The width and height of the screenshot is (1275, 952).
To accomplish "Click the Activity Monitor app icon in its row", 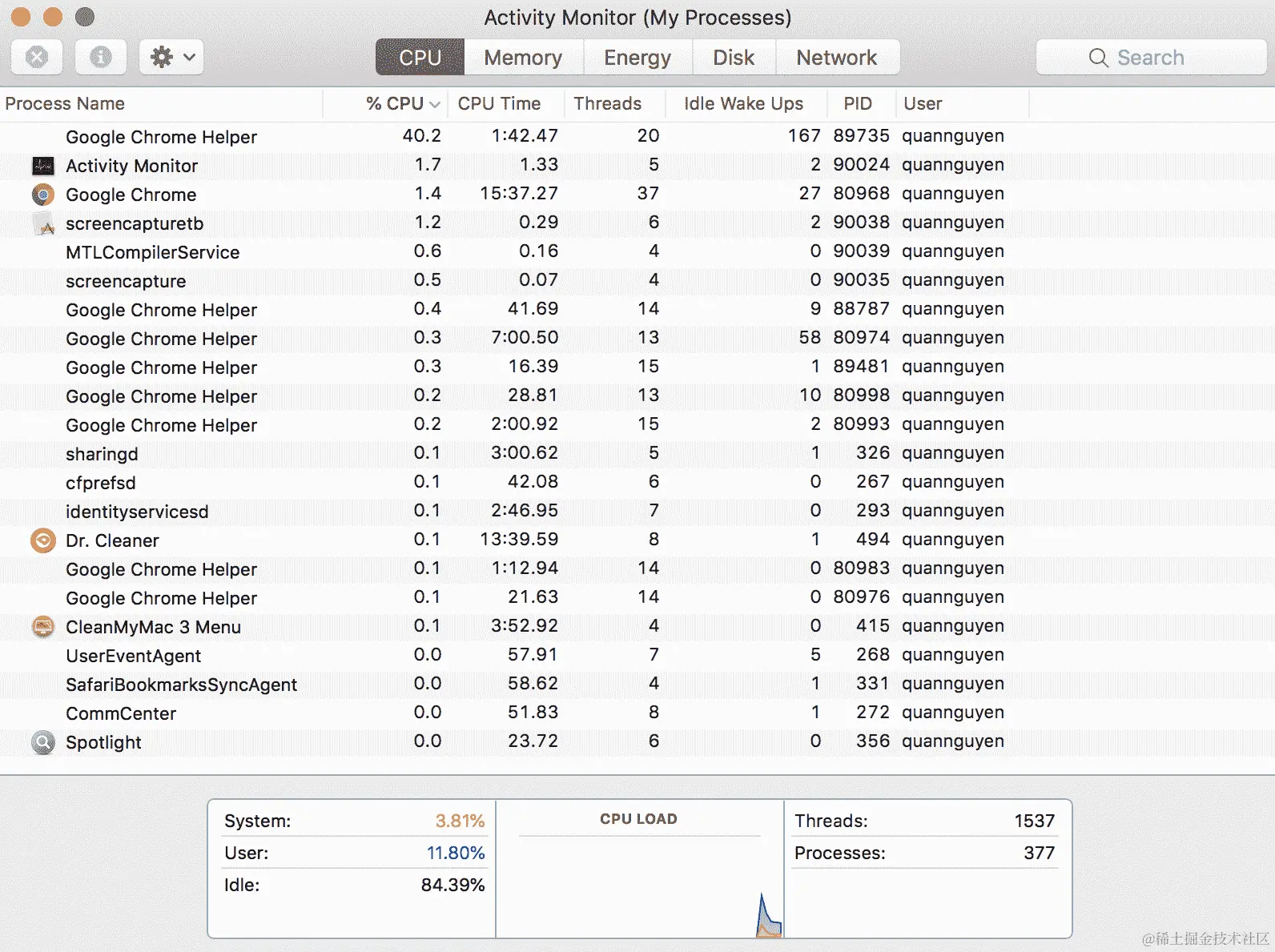I will pyautogui.click(x=43, y=166).
